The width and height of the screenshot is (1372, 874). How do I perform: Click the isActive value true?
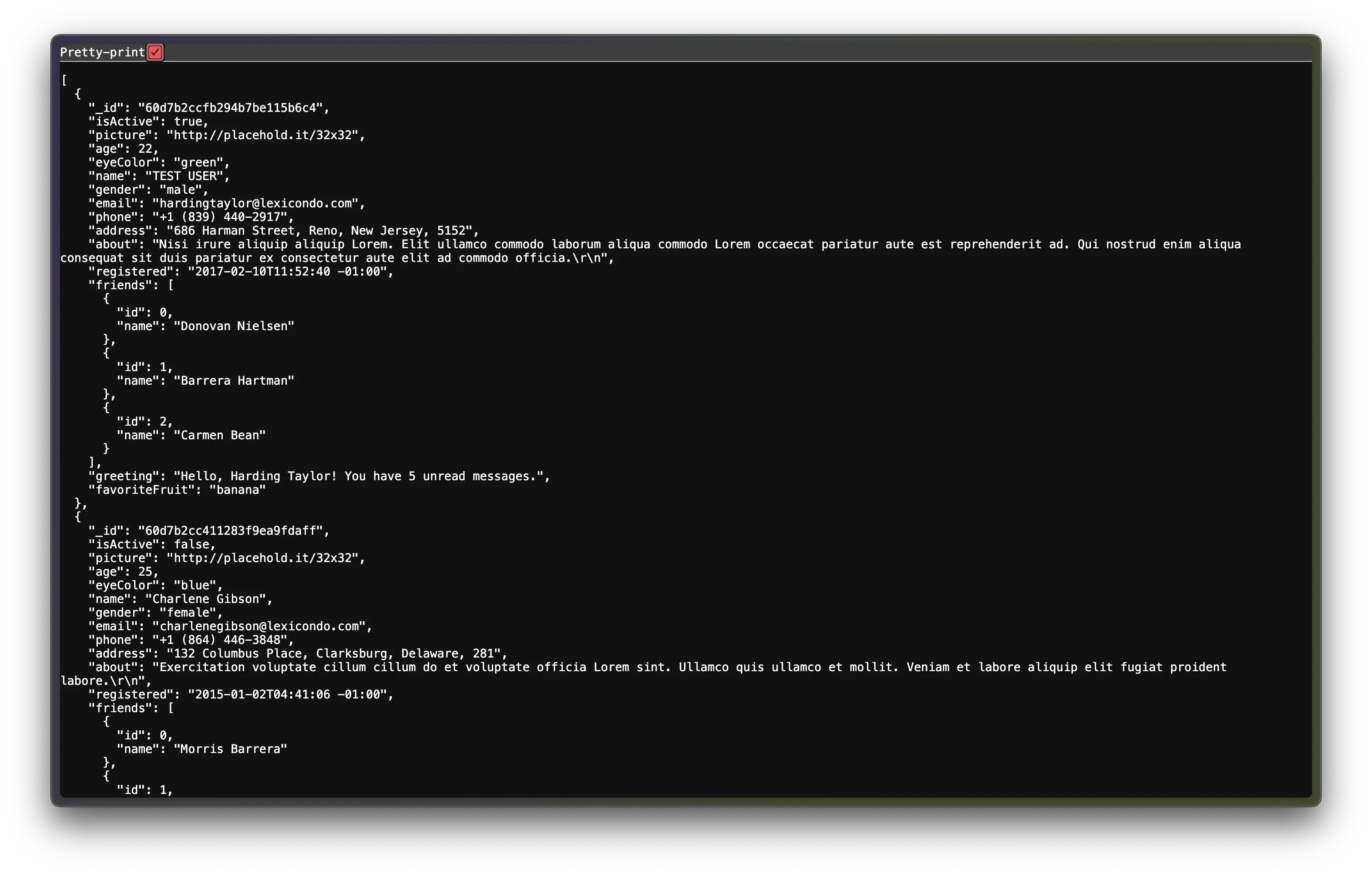(188, 121)
